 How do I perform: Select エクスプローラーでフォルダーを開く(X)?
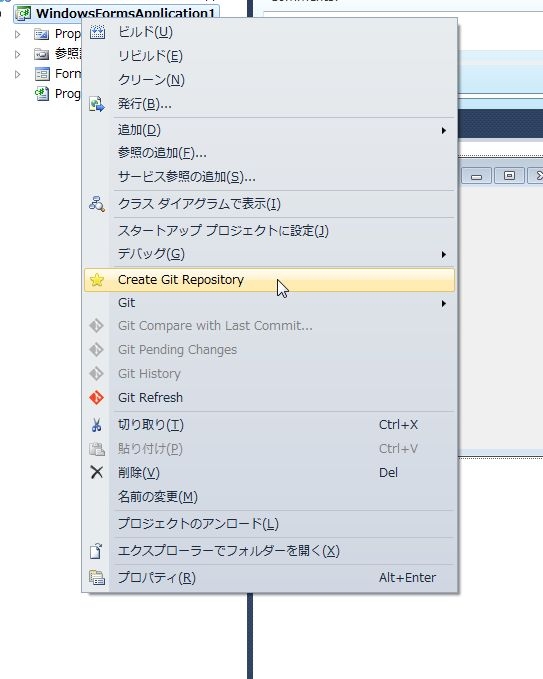pos(269,551)
